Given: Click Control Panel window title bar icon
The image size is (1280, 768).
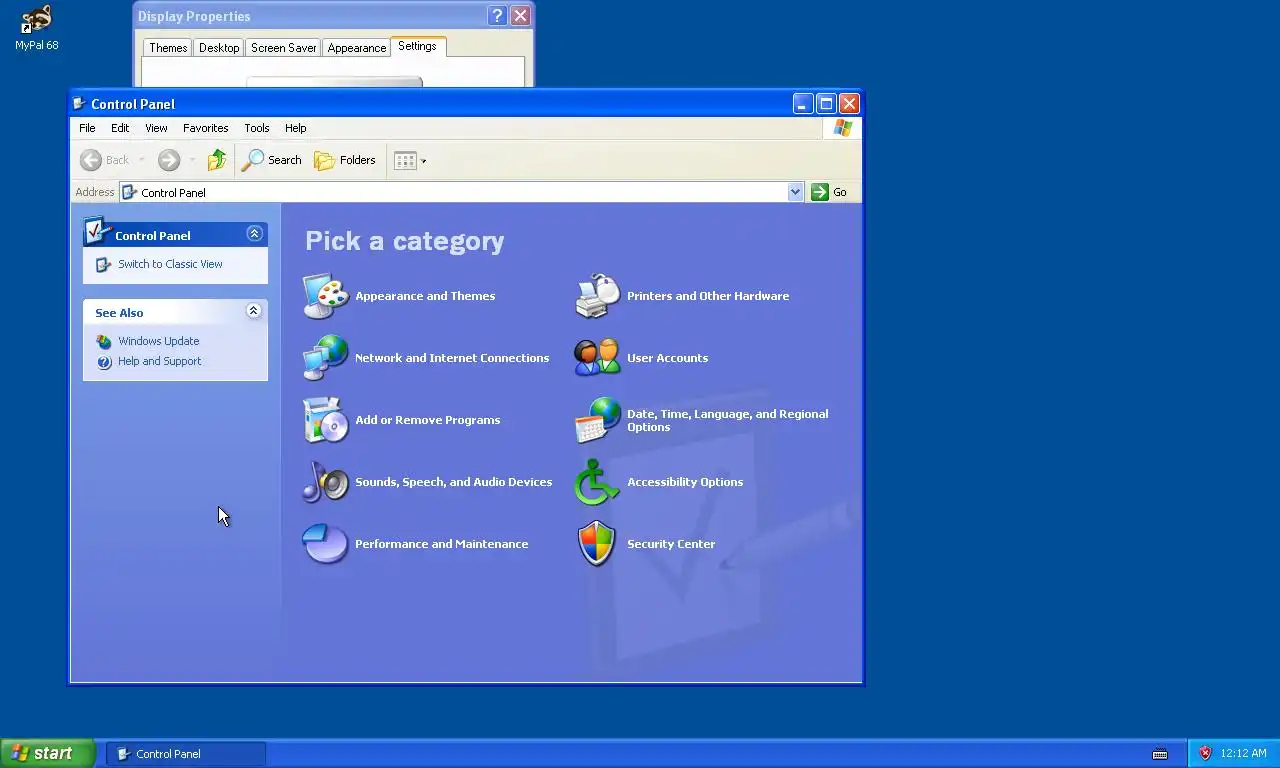Looking at the screenshot, I should [x=80, y=103].
